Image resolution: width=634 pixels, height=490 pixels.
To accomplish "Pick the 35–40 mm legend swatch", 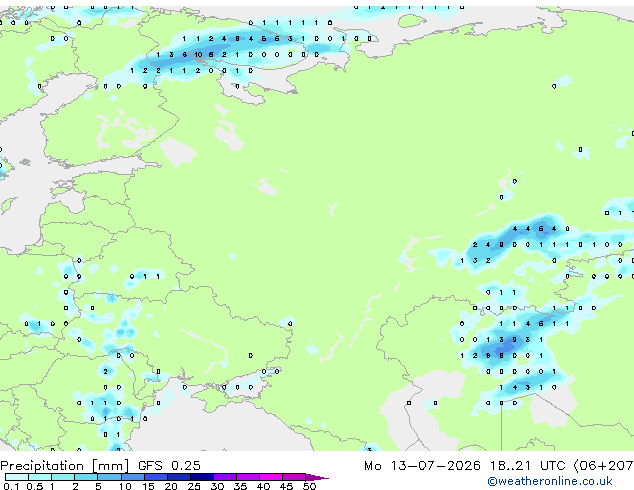I will point(247,477).
